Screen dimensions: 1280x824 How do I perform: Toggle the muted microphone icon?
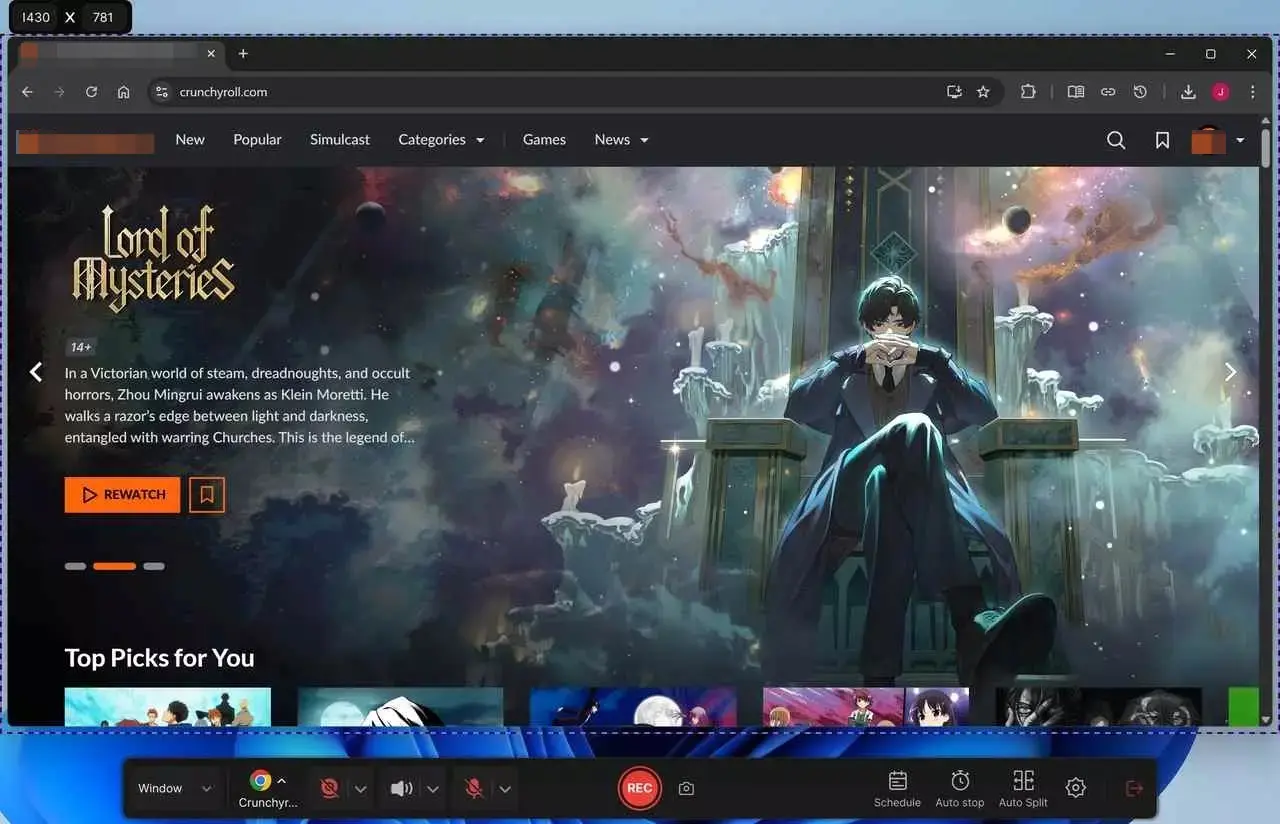474,789
